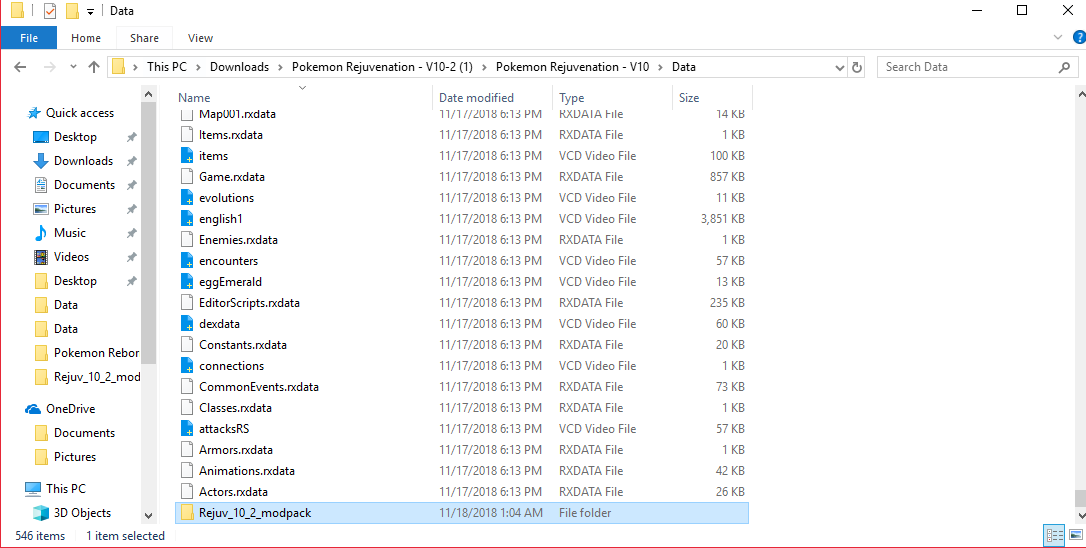This screenshot has height=548, width=1086.
Task: Click the Properties icon in title bar
Action: 49,11
